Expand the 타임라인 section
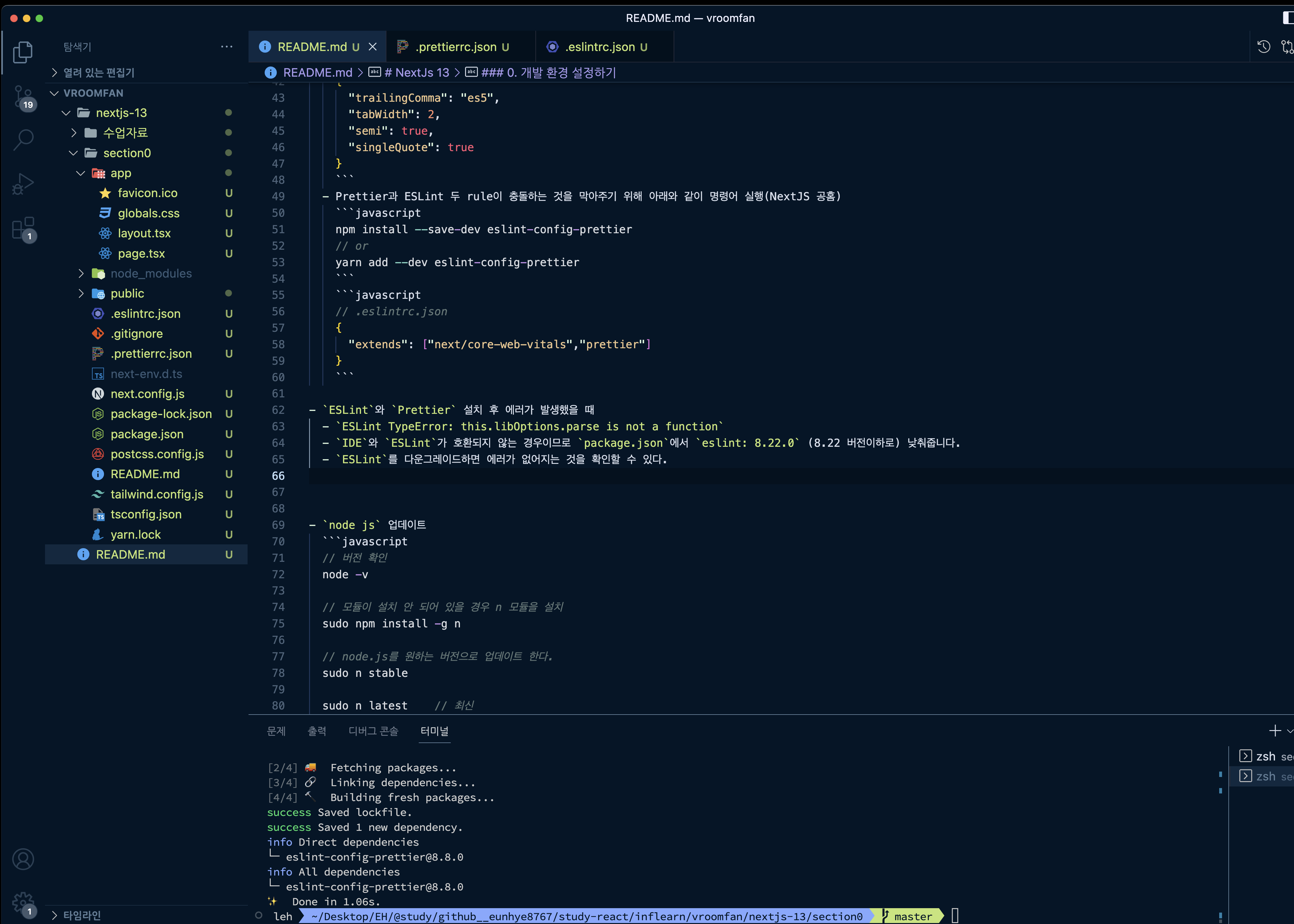 pos(81,915)
